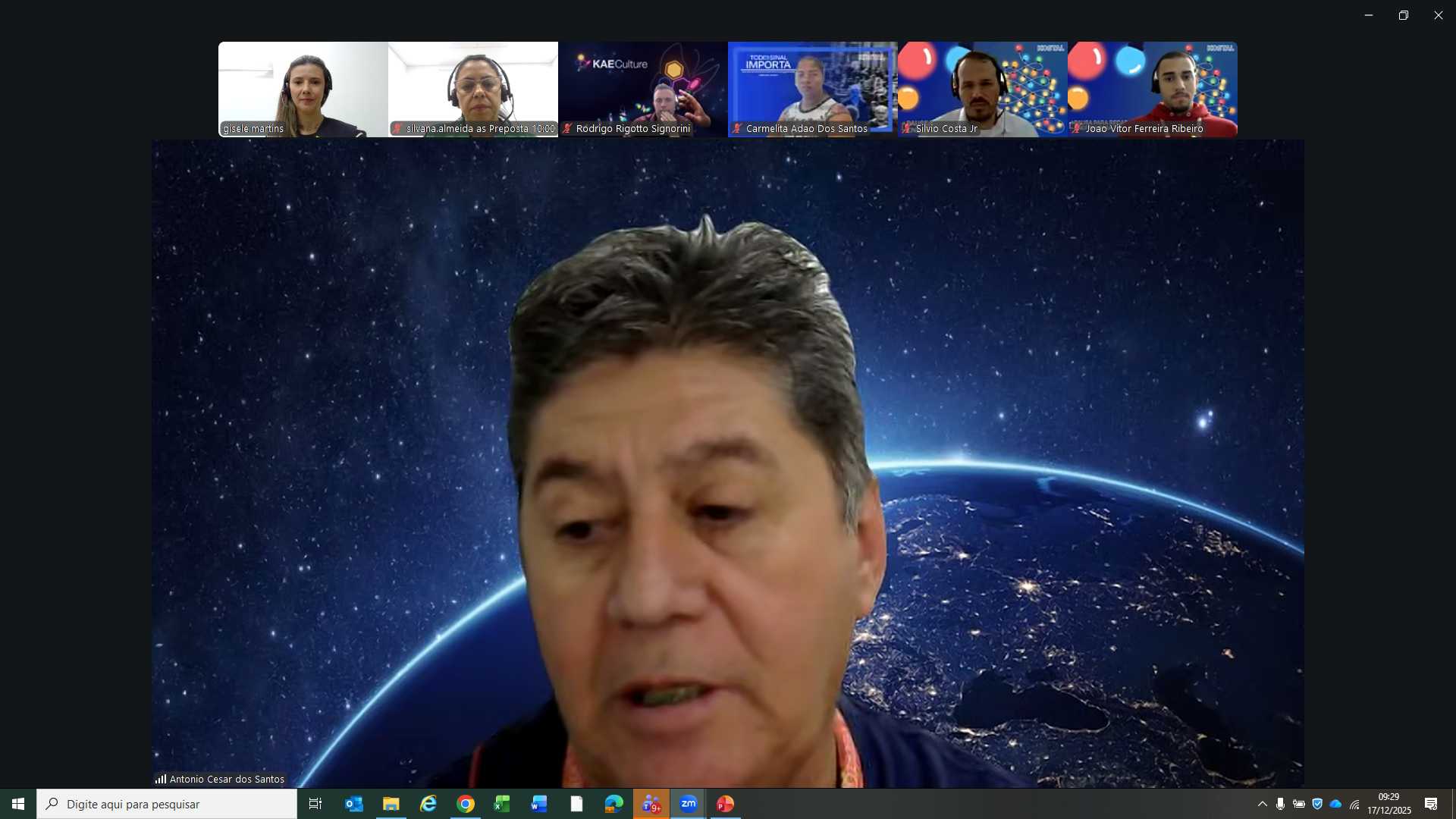Screen dimensions: 1456x819
Task: Select silvana.almeida video thumbnail
Action: (473, 87)
